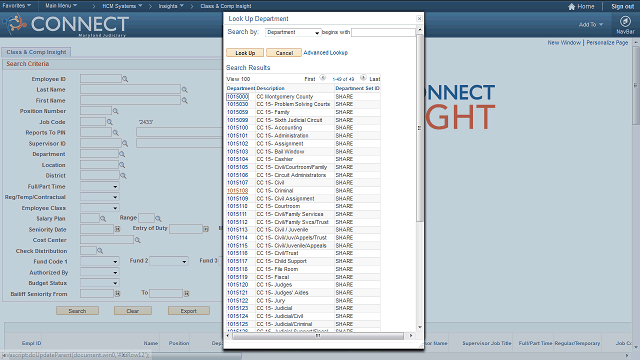Click the begins with search field

click(x=383, y=32)
